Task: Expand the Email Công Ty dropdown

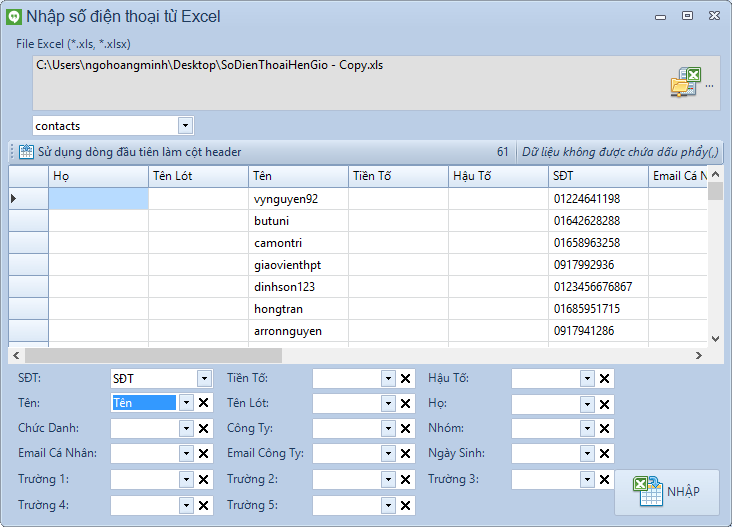Action: 388,453
